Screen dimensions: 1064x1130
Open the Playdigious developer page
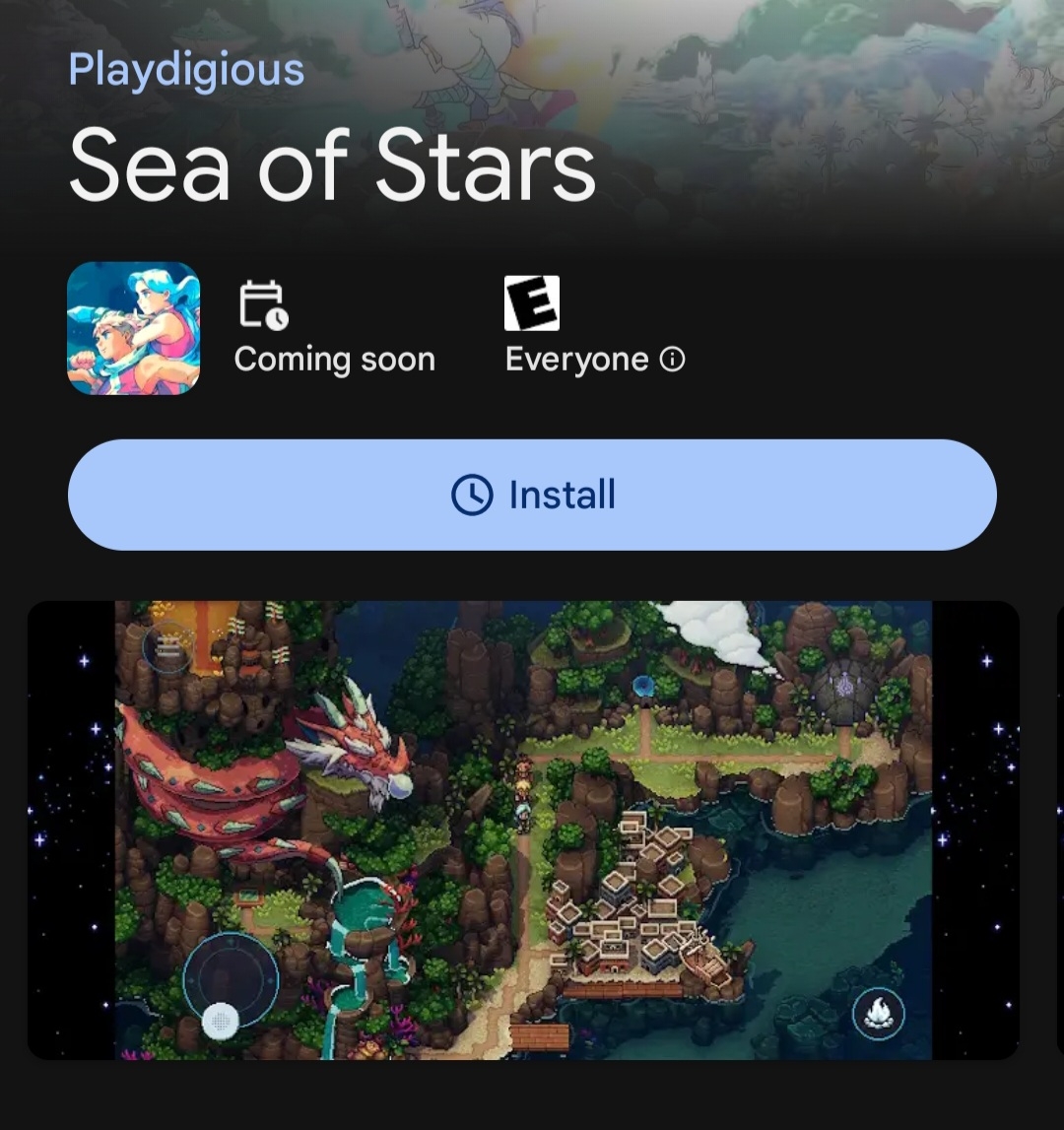[x=186, y=71]
